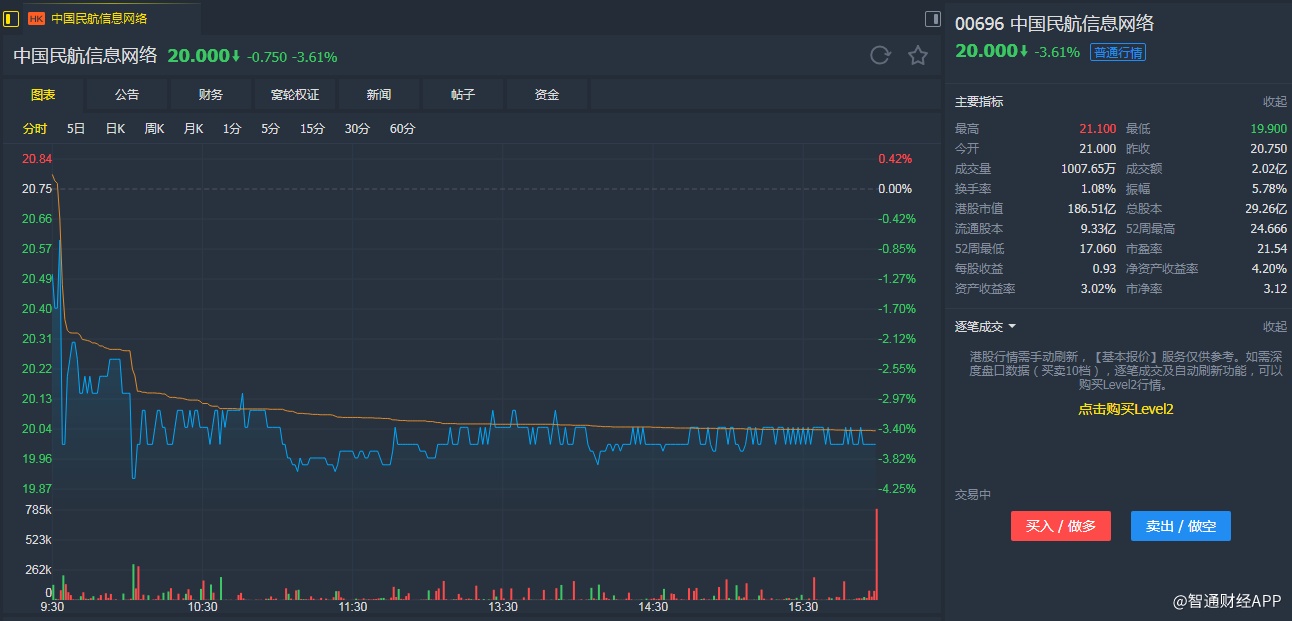The height and width of the screenshot is (621, 1292).
Task: Switch chart to 月K
Action: pos(193,128)
